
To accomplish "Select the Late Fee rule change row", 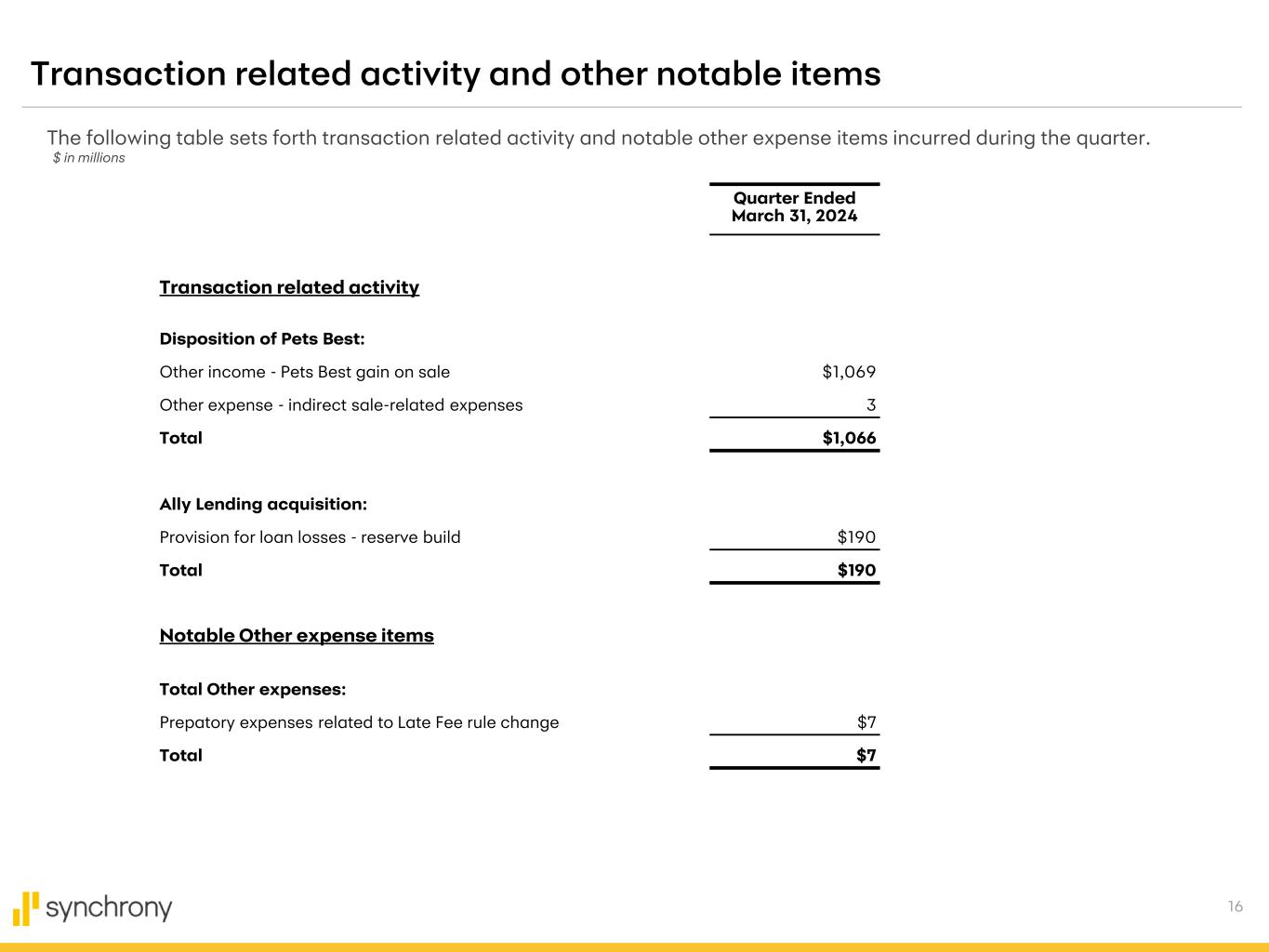I will pos(359,722).
